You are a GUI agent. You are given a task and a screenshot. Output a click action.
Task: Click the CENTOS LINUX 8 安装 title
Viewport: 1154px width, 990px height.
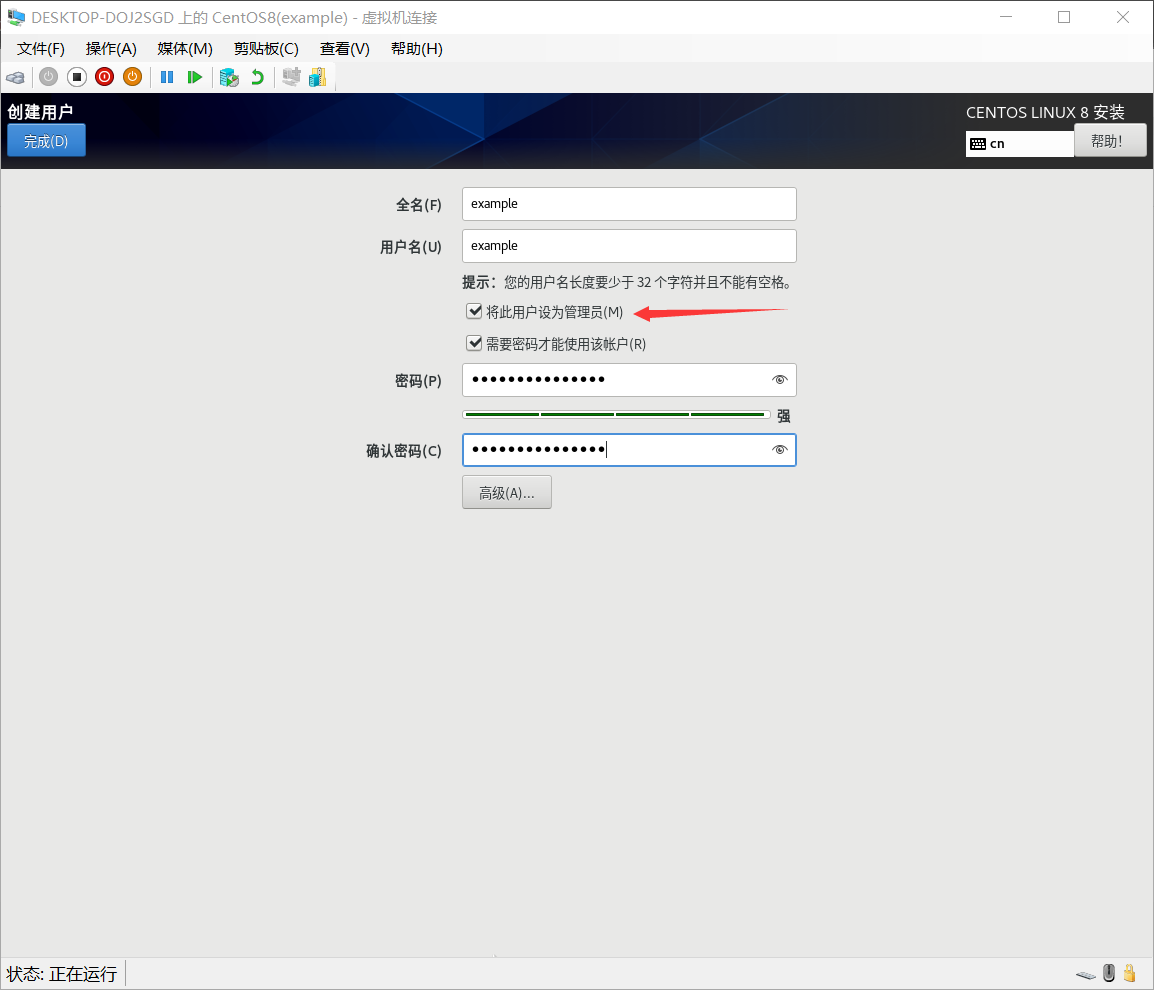pos(1045,112)
